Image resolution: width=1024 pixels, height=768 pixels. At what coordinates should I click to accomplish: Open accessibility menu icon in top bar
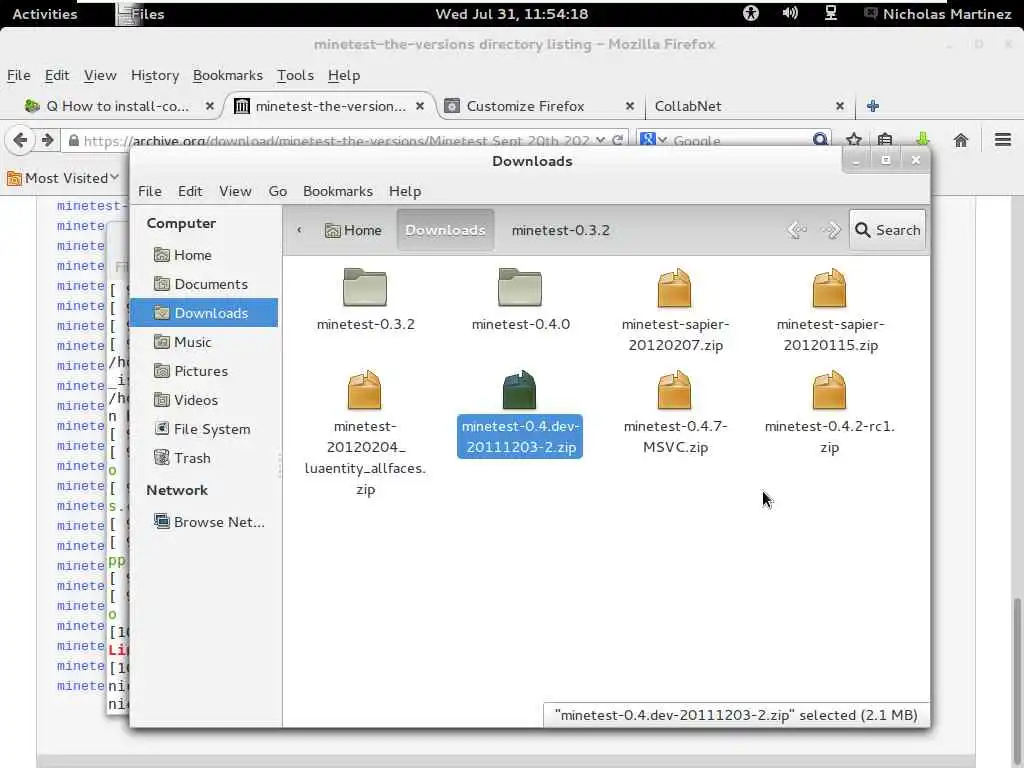pos(751,13)
